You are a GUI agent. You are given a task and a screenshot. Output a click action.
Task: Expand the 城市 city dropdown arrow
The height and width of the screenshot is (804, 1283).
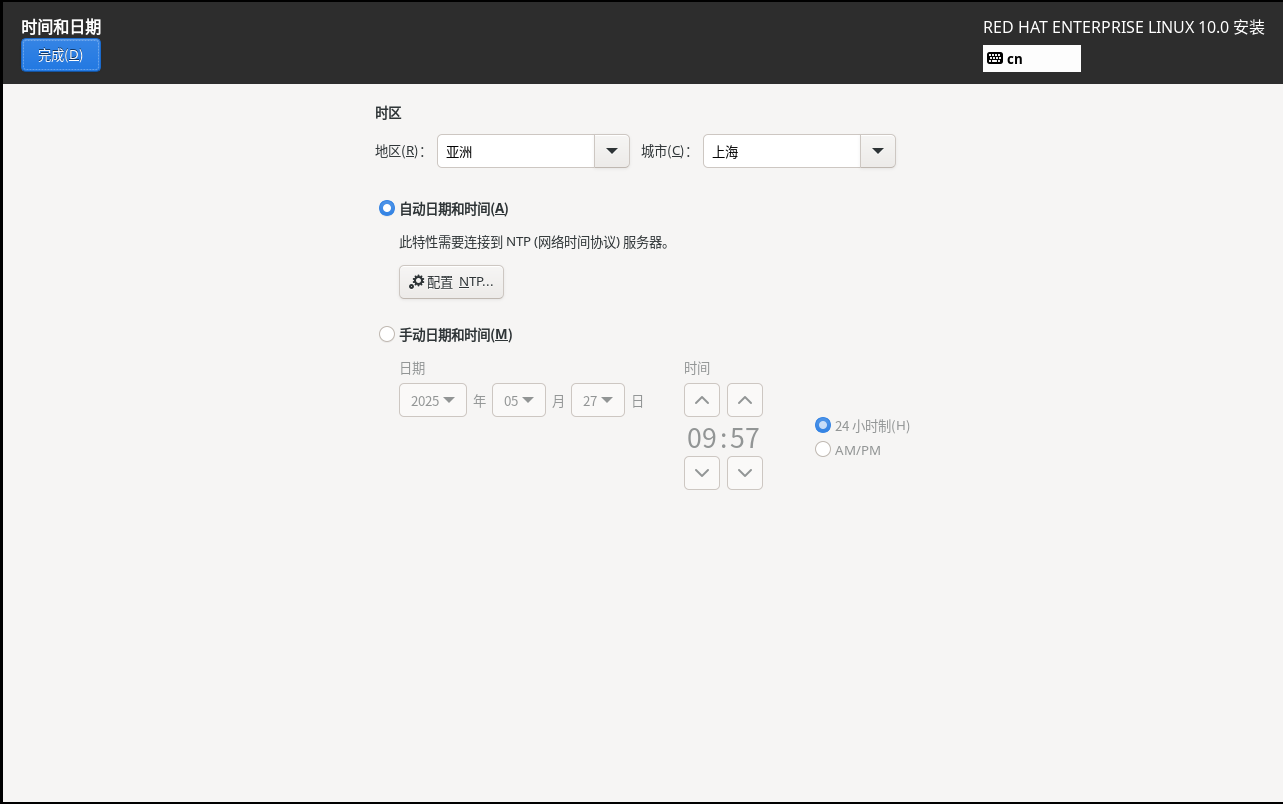point(878,151)
